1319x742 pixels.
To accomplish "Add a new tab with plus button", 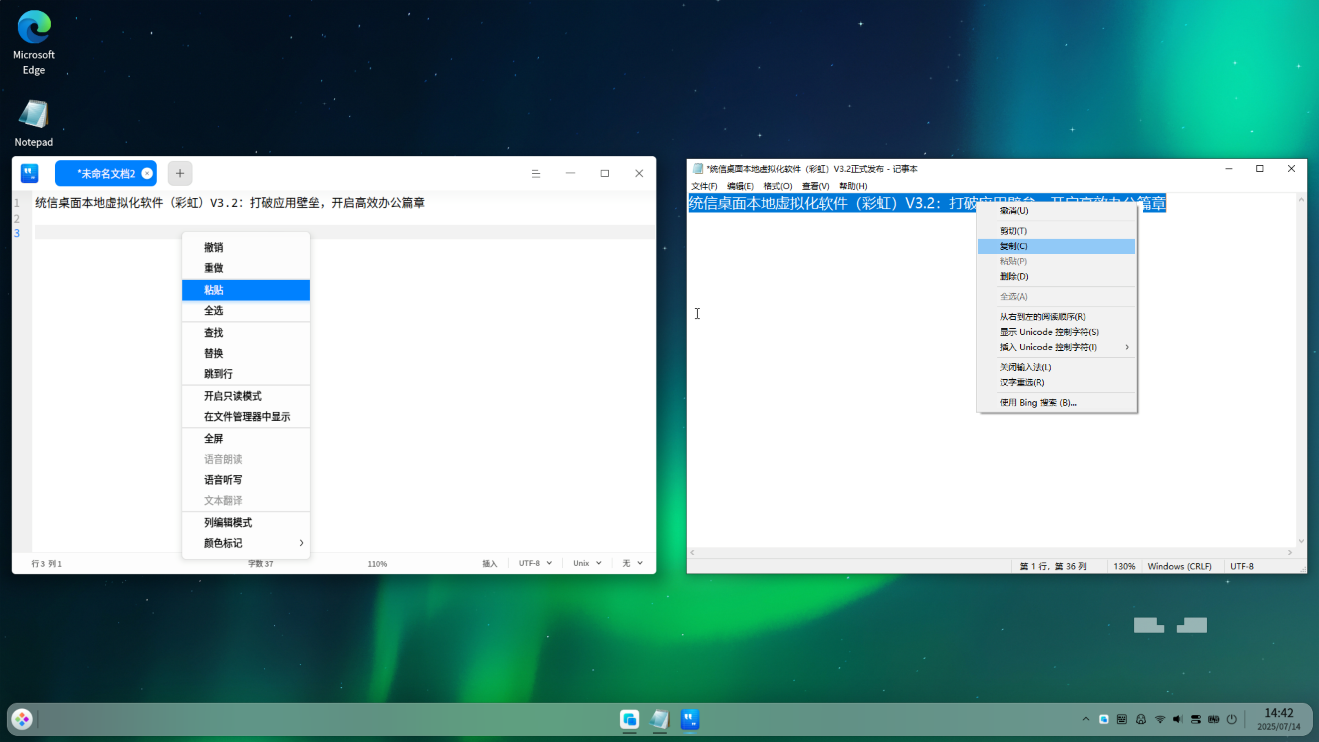I will click(x=180, y=173).
